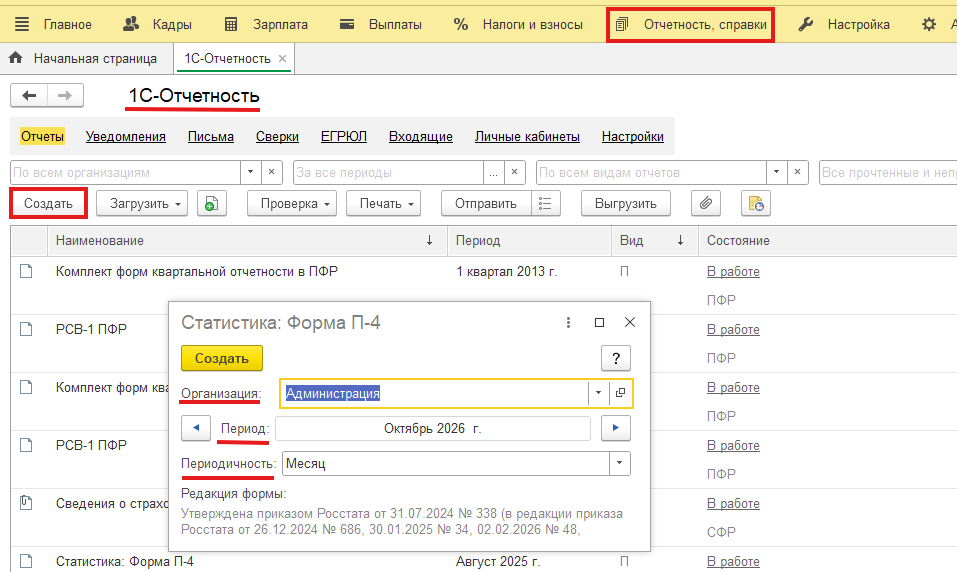This screenshot has height=572, width=957.
Task: Go forward with the right arrow button
Action: (x=65, y=95)
